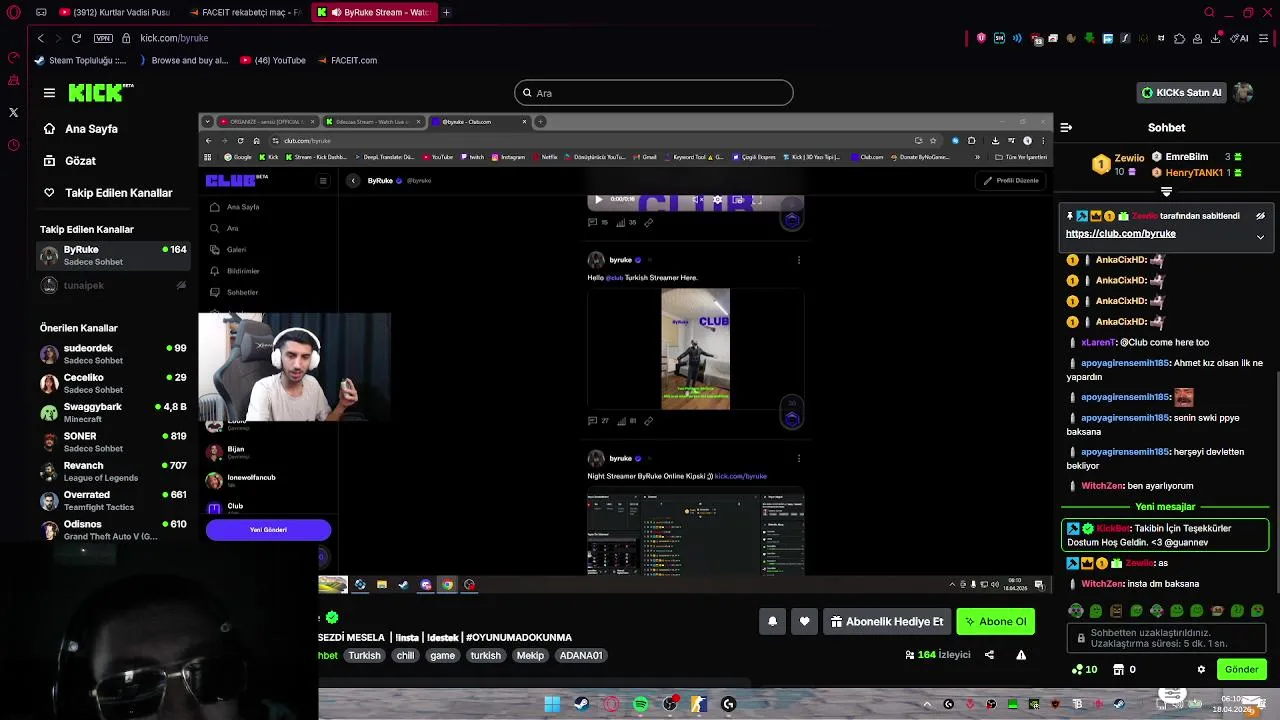
Task: Open Cecelko recommended channel
Action: pyautogui.click(x=113, y=384)
